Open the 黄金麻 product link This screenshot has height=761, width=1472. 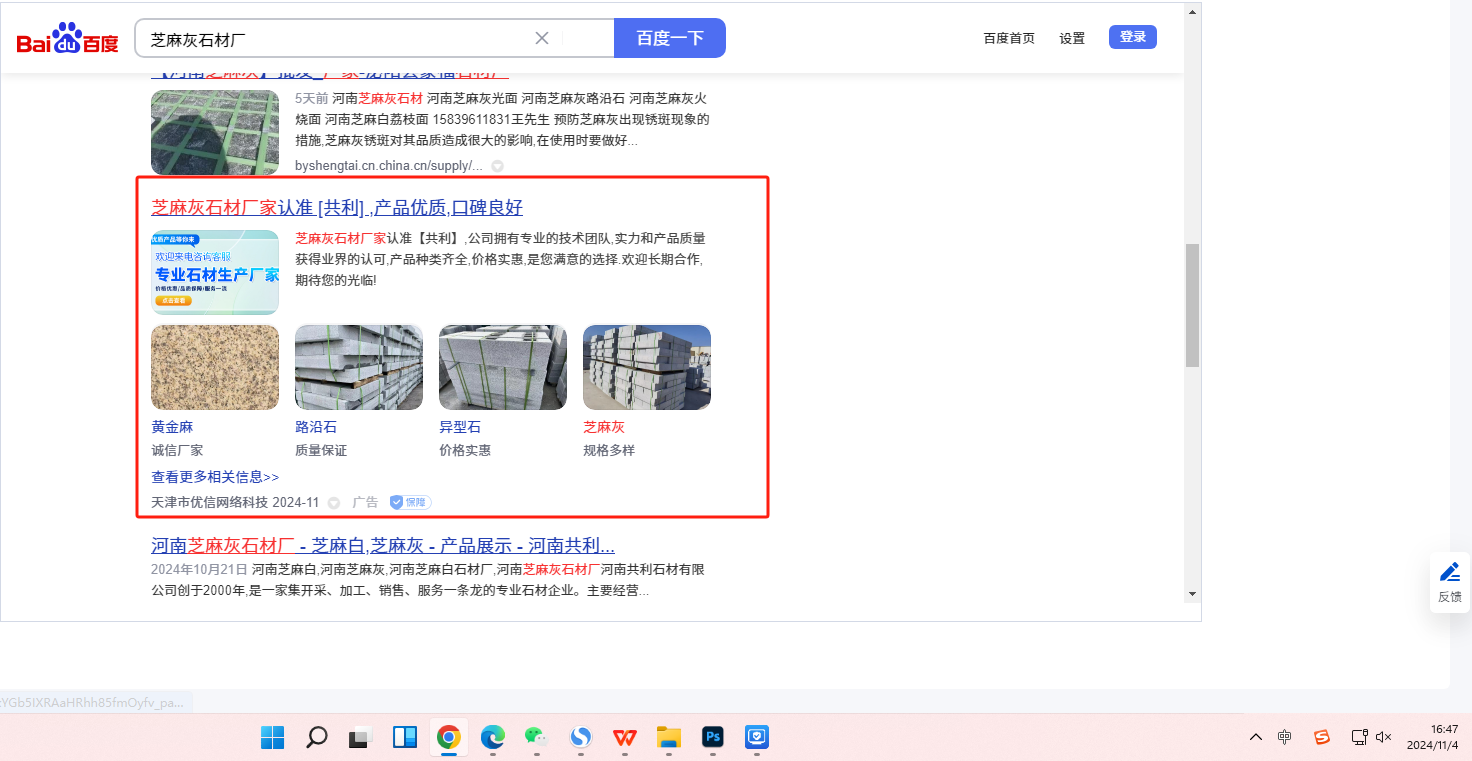[172, 427]
